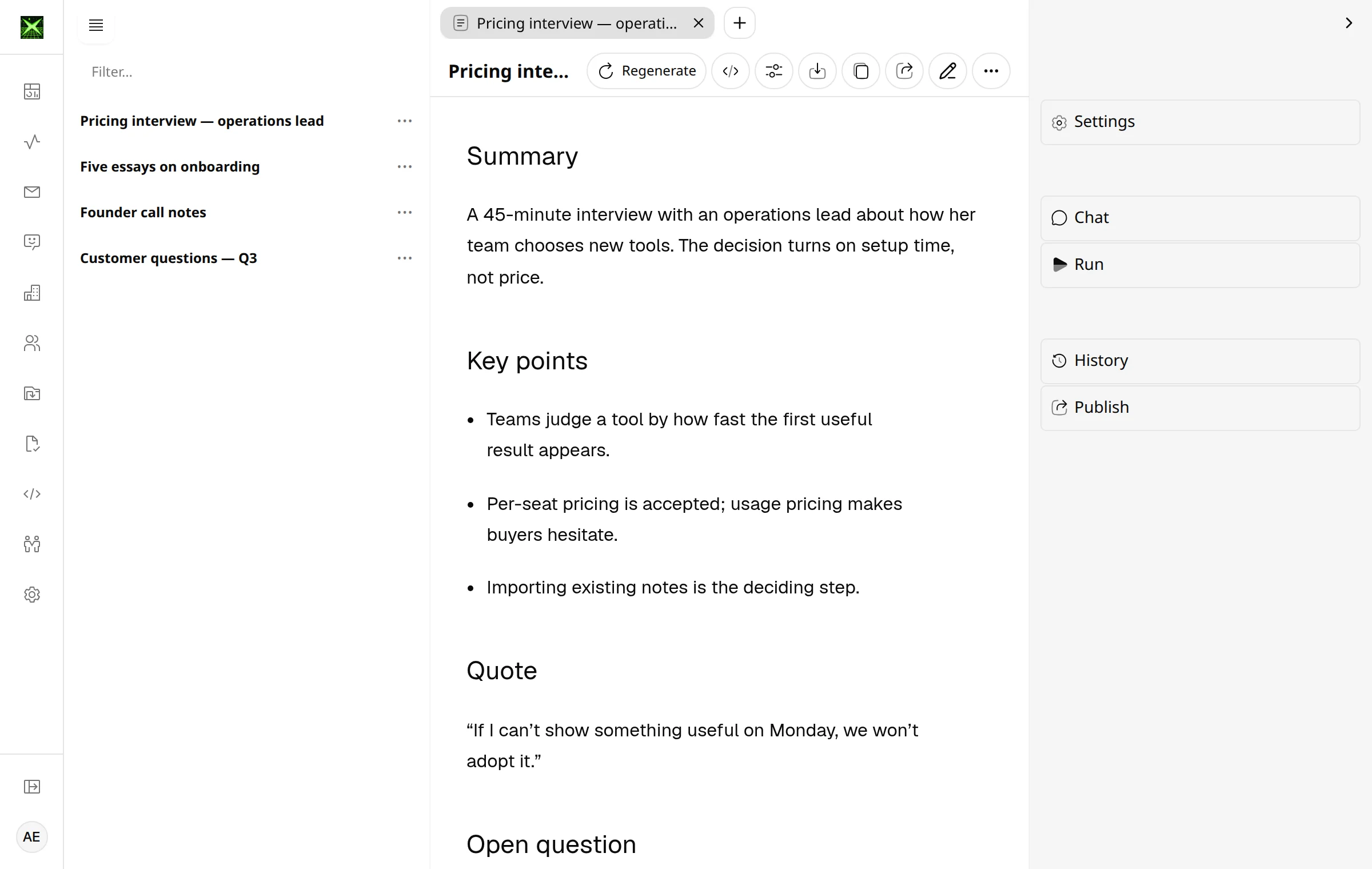Open more options for Pricing interview item
The width and height of the screenshot is (1372, 869).
pyautogui.click(x=405, y=121)
